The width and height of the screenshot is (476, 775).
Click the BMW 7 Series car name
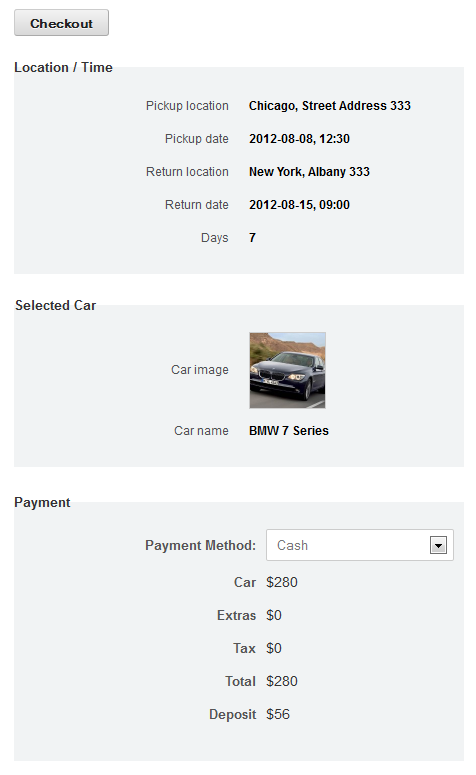coord(289,431)
